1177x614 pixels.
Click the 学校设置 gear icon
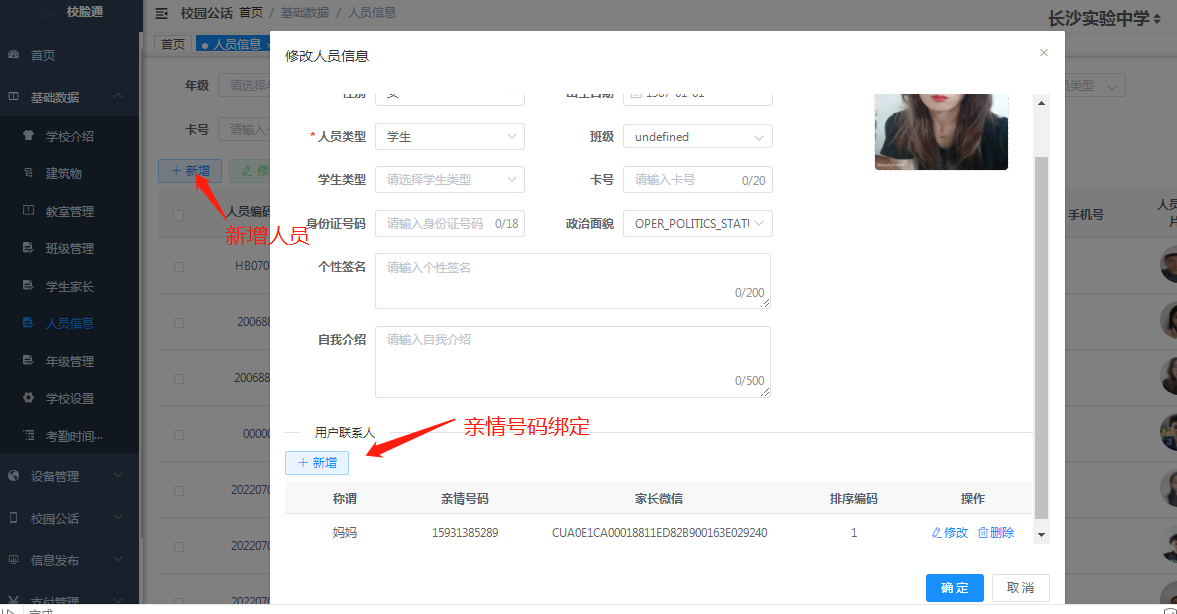coord(29,398)
